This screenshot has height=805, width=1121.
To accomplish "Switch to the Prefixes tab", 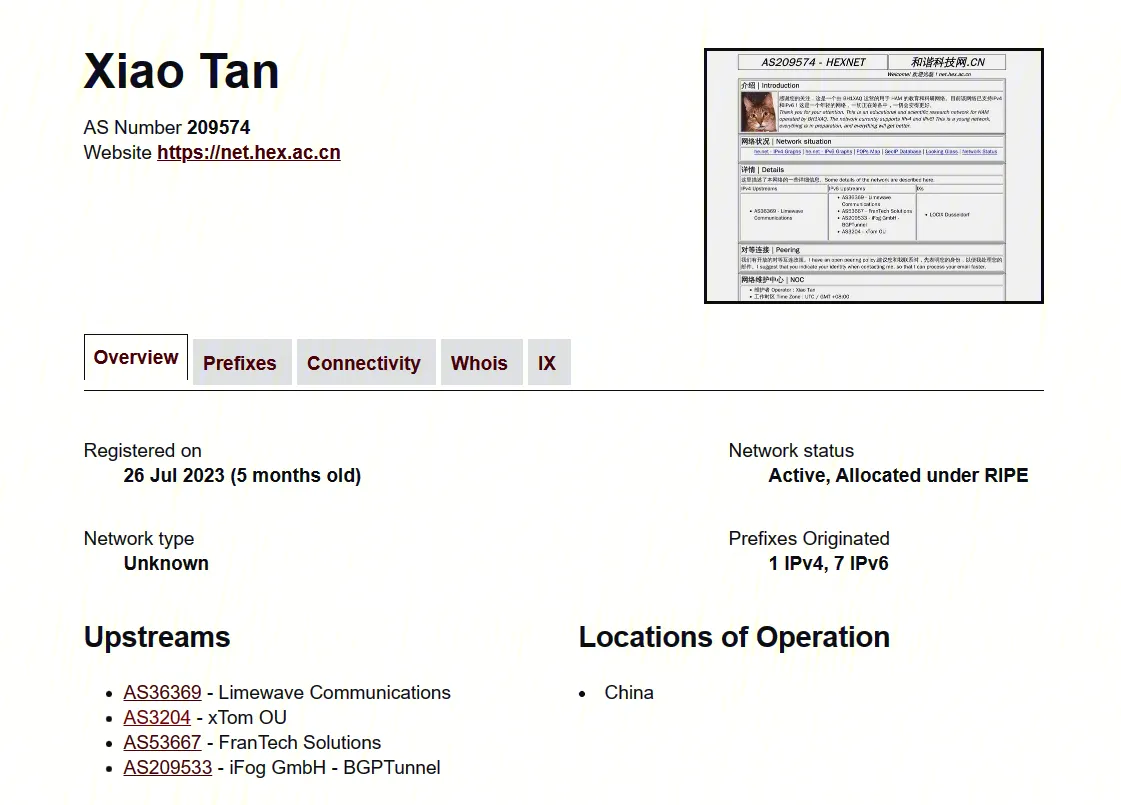I will click(240, 363).
